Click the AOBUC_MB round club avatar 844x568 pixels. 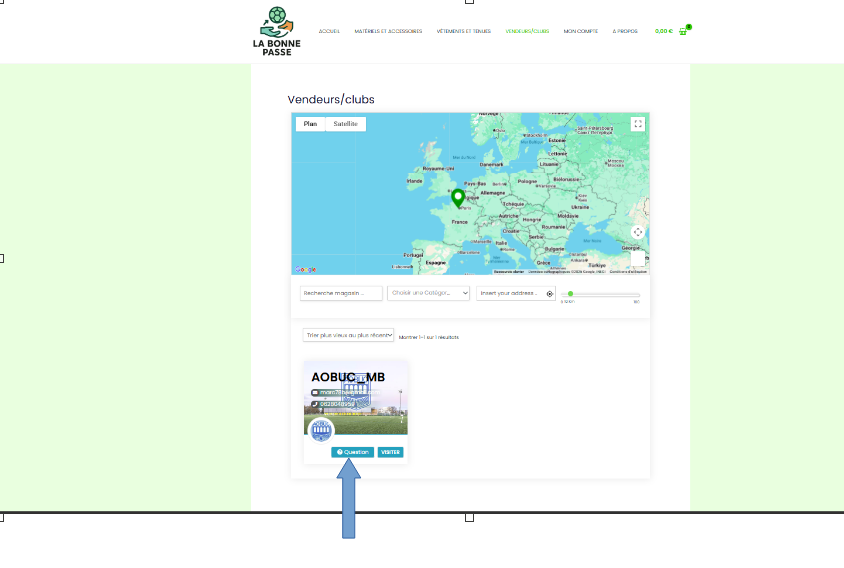click(320, 430)
